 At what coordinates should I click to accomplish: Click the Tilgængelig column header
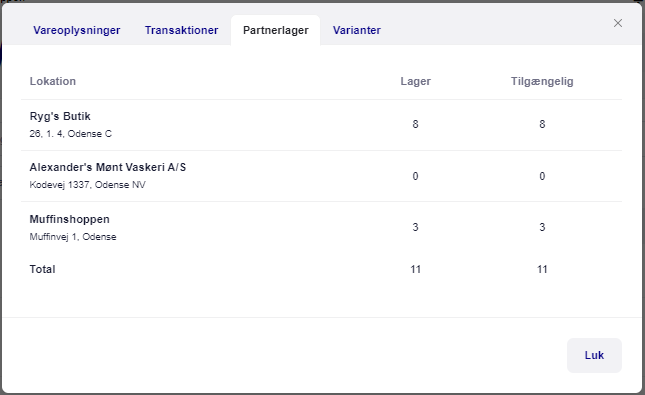(x=542, y=81)
